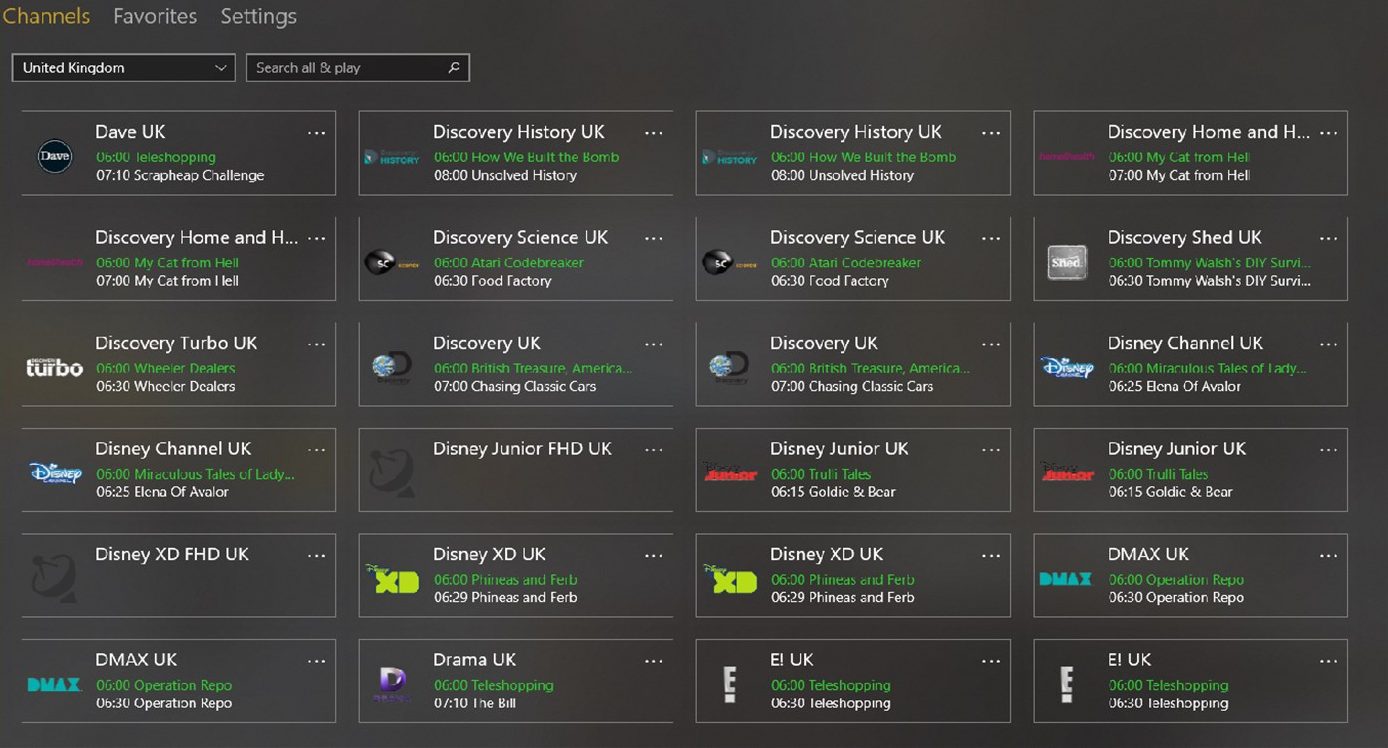The height and width of the screenshot is (748, 1388).
Task: Open the Disney XD FHD UK channel title
Action: click(x=172, y=554)
